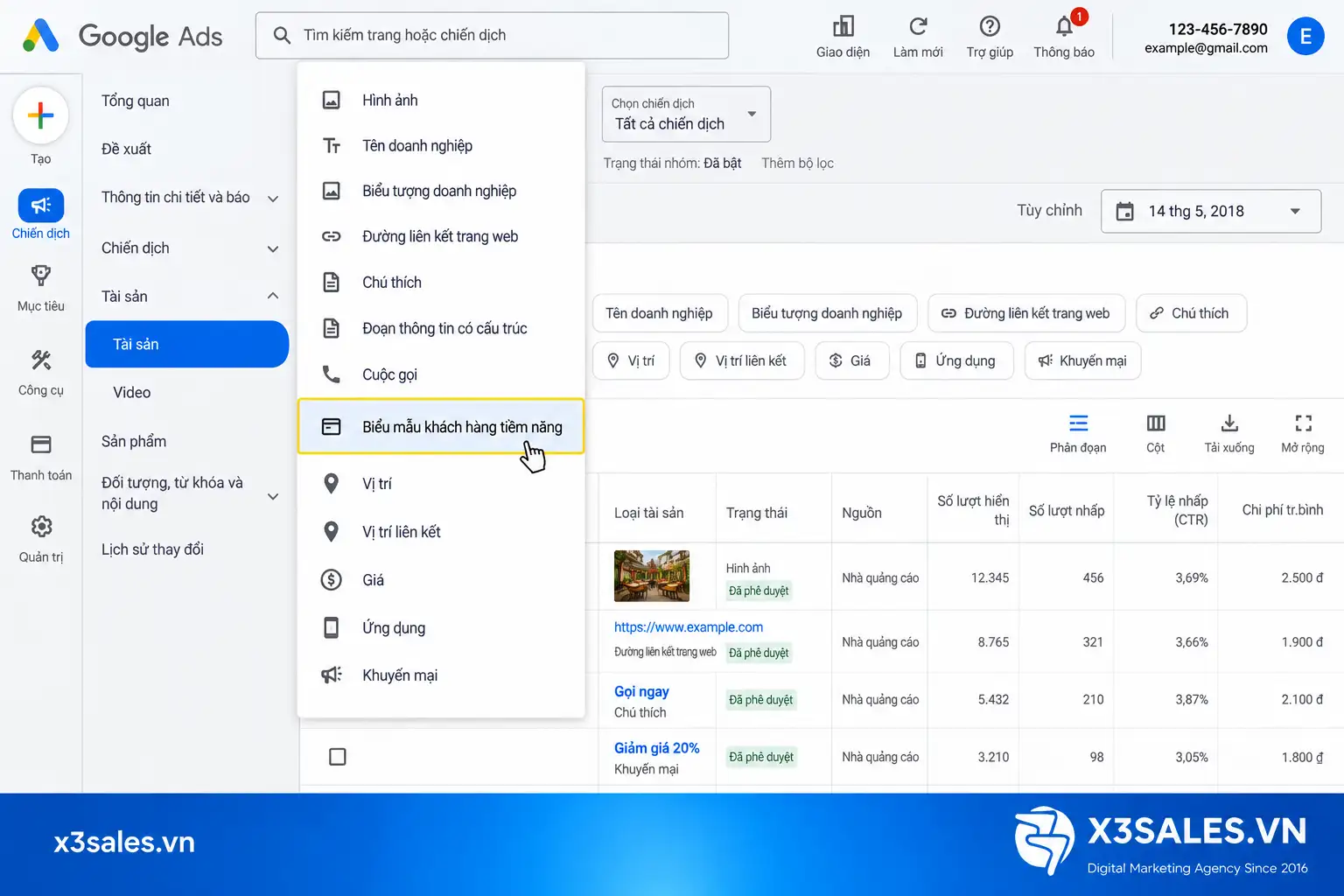Select Biểu mẫu khách hàng tiềm năng menu item
The width and height of the screenshot is (1344, 896).
point(441,427)
